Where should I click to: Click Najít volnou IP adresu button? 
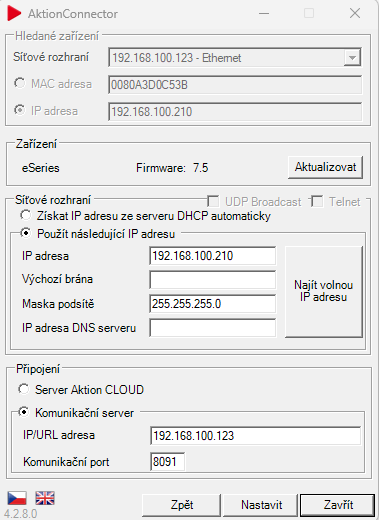[x=324, y=292]
